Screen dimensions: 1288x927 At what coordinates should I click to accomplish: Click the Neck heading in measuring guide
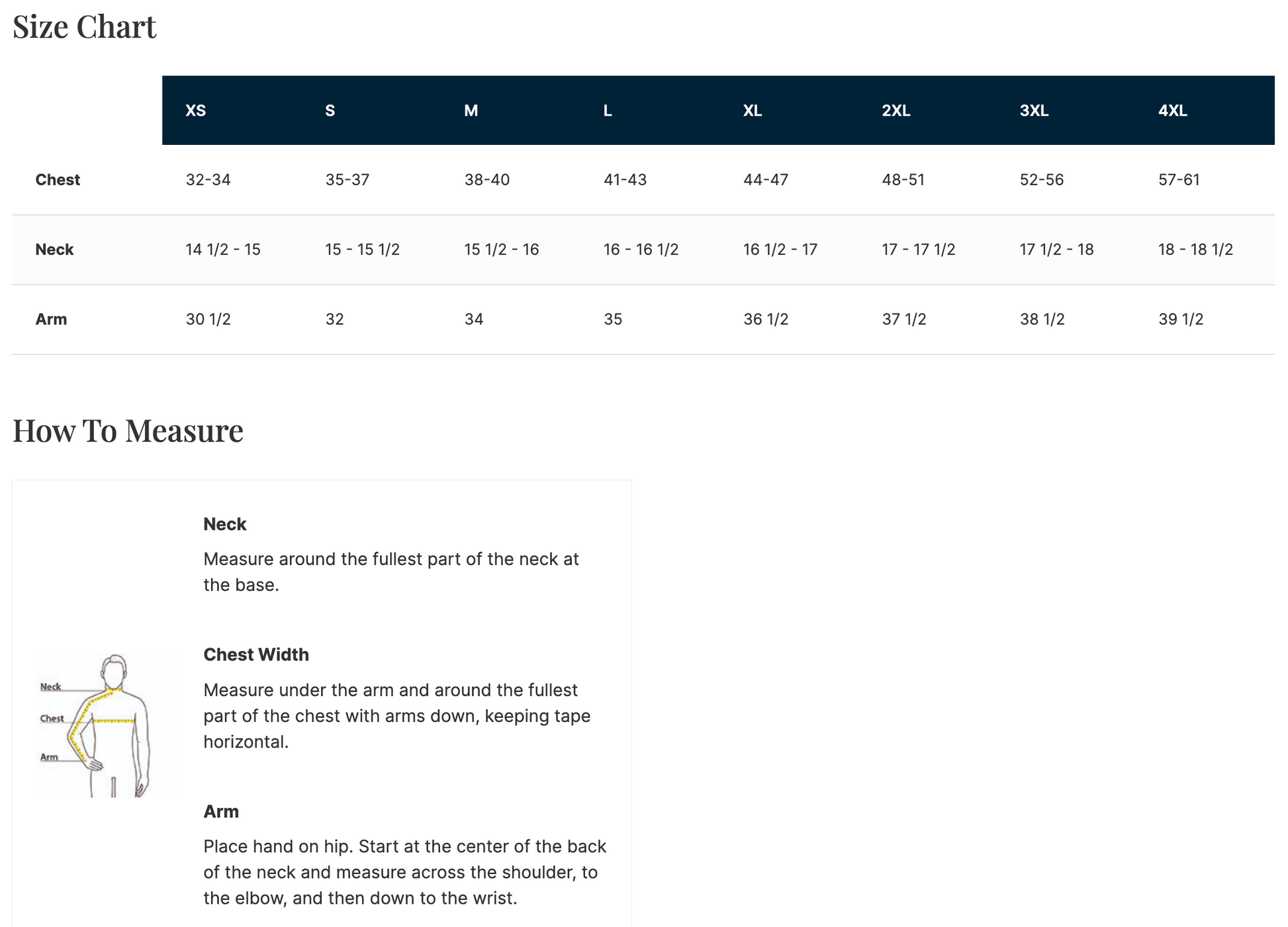(x=225, y=524)
